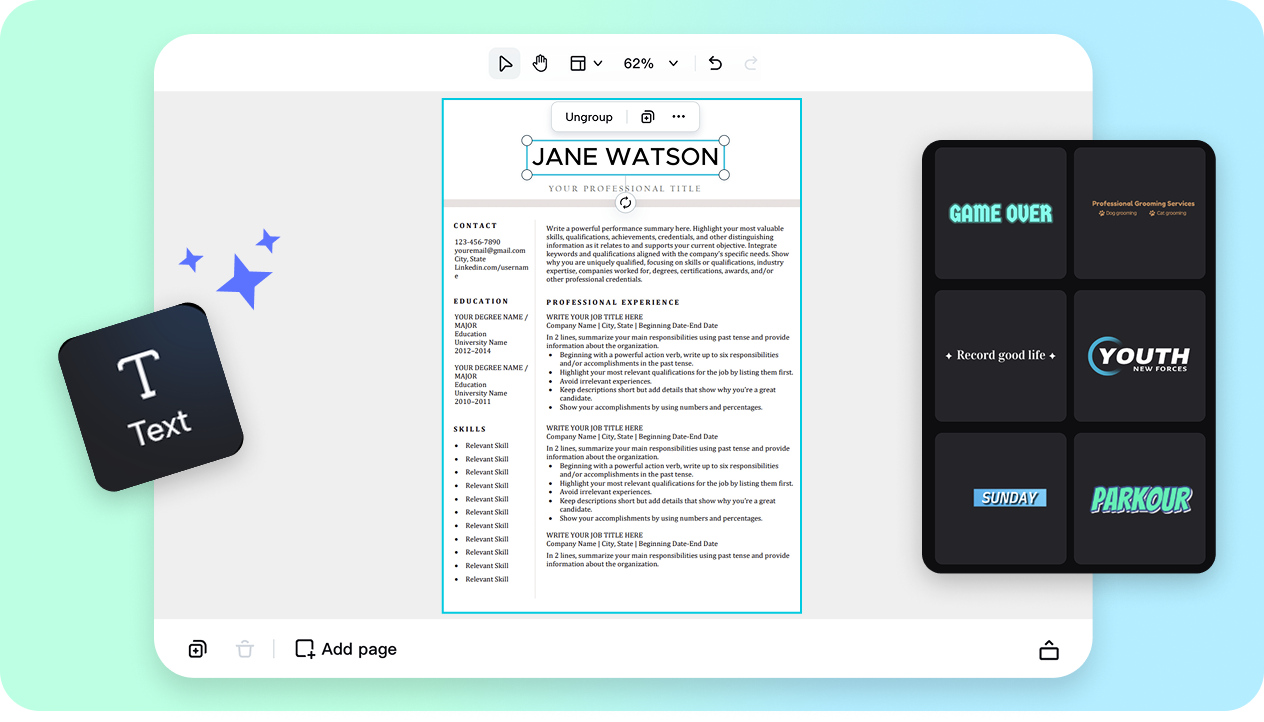Select the cursor selection tool
Screen dimensions: 1264x722
(504, 62)
